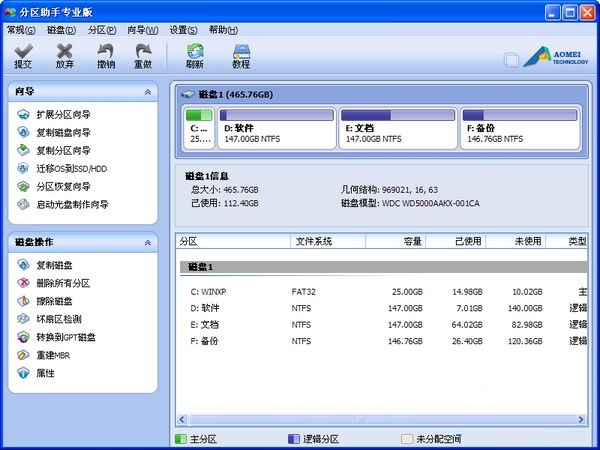Click the 擦除磁盘 icon
The height and width of the screenshot is (450, 600).
pos(23,301)
